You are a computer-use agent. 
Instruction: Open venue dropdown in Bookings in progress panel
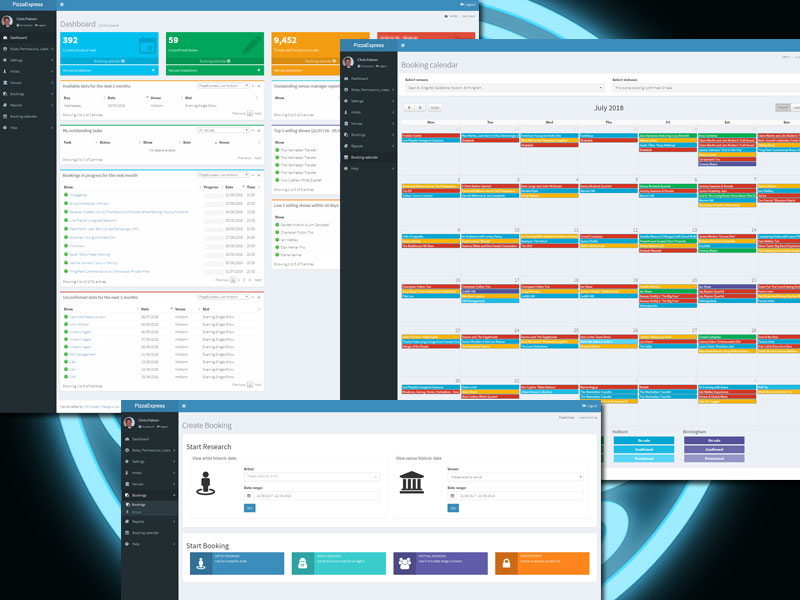click(223, 175)
